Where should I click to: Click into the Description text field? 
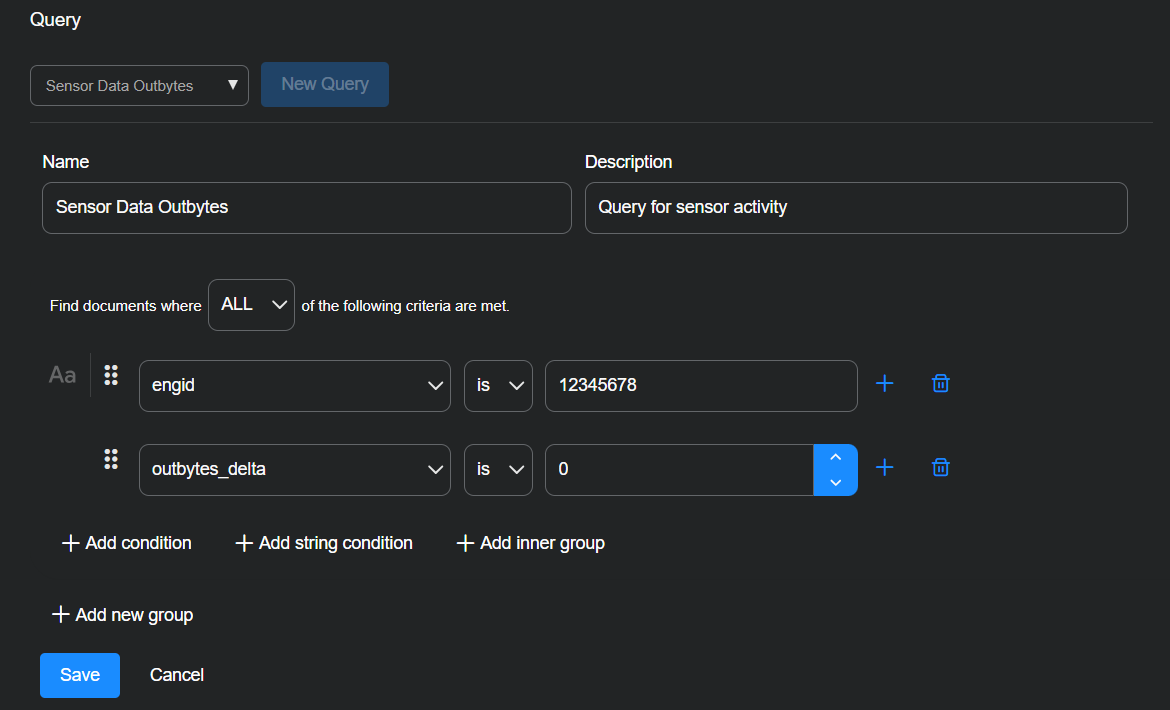tap(855, 208)
